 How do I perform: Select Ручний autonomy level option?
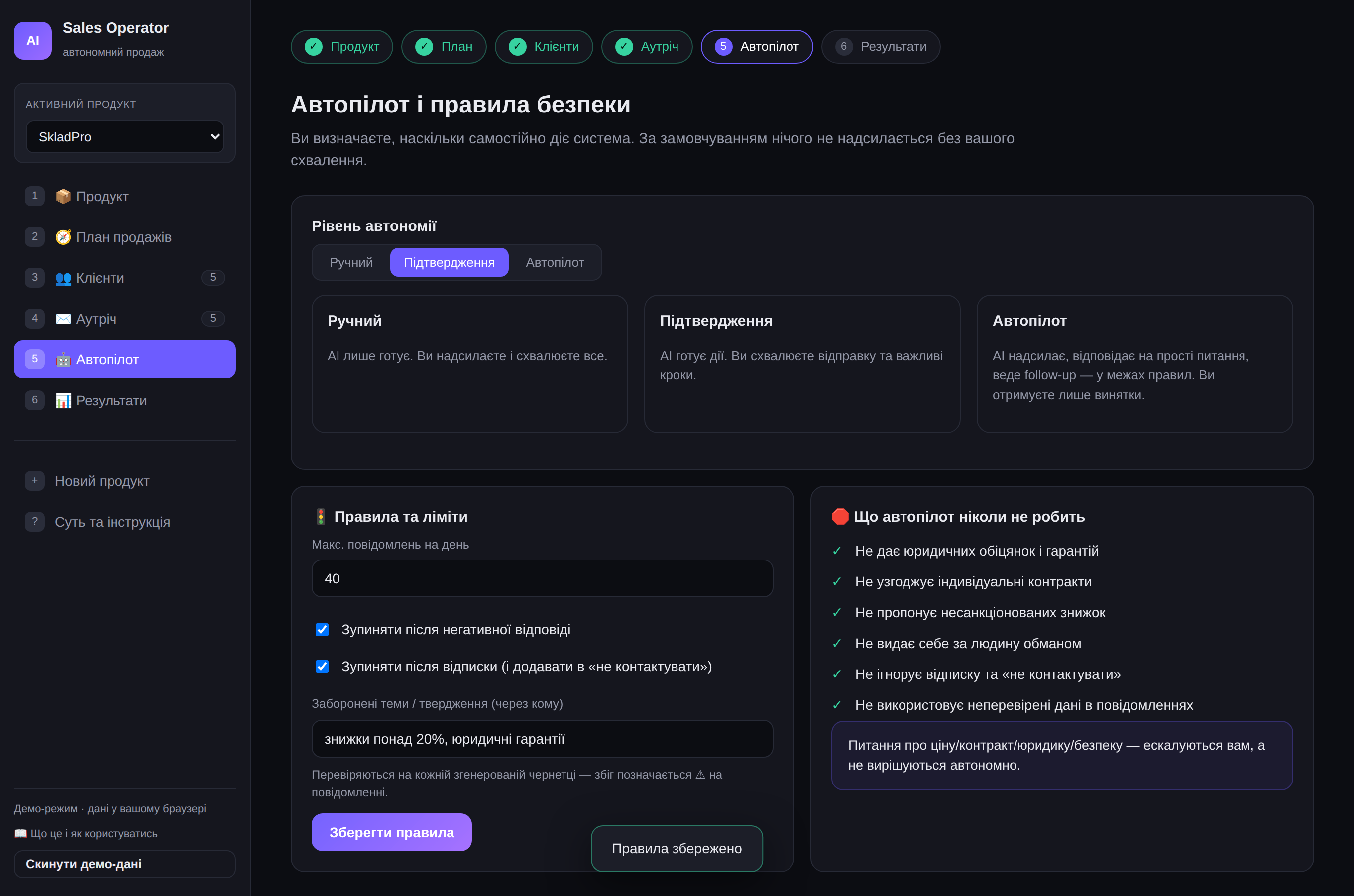pos(351,262)
